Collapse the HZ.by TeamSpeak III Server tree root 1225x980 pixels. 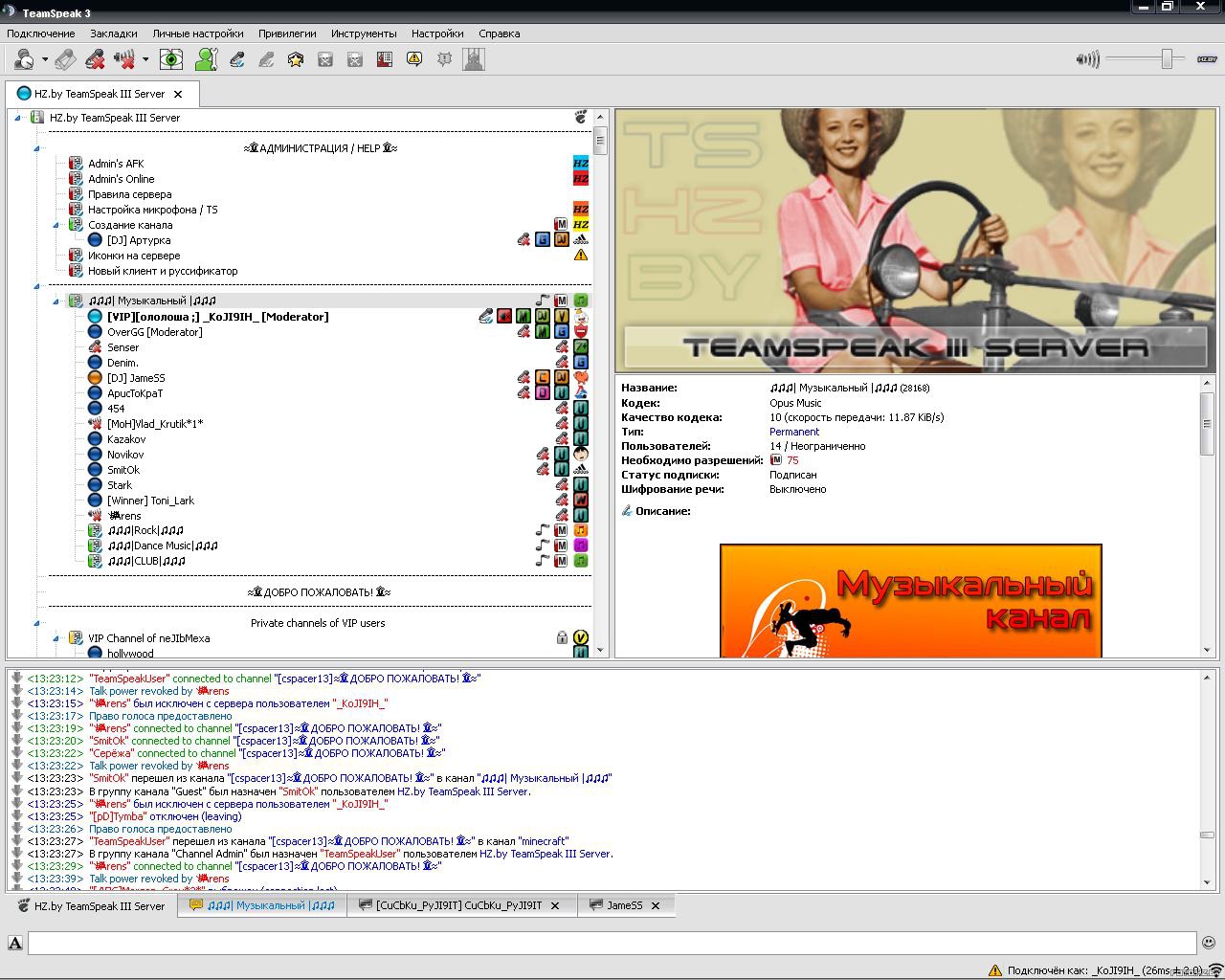[x=18, y=118]
